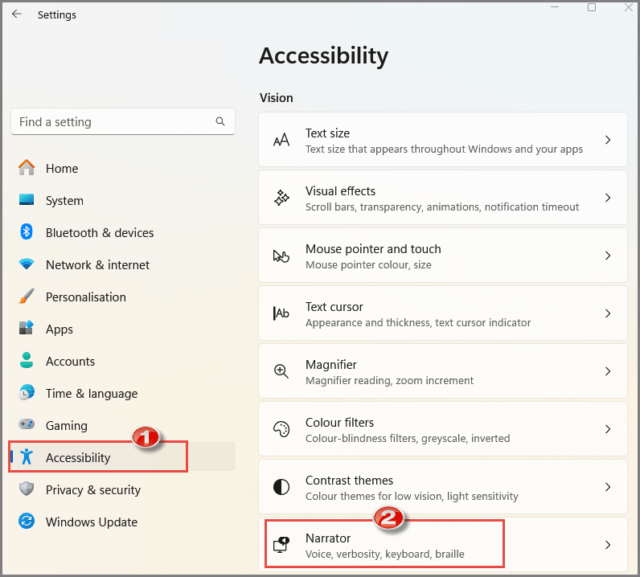Click the Windows Update sync icon

(27, 521)
